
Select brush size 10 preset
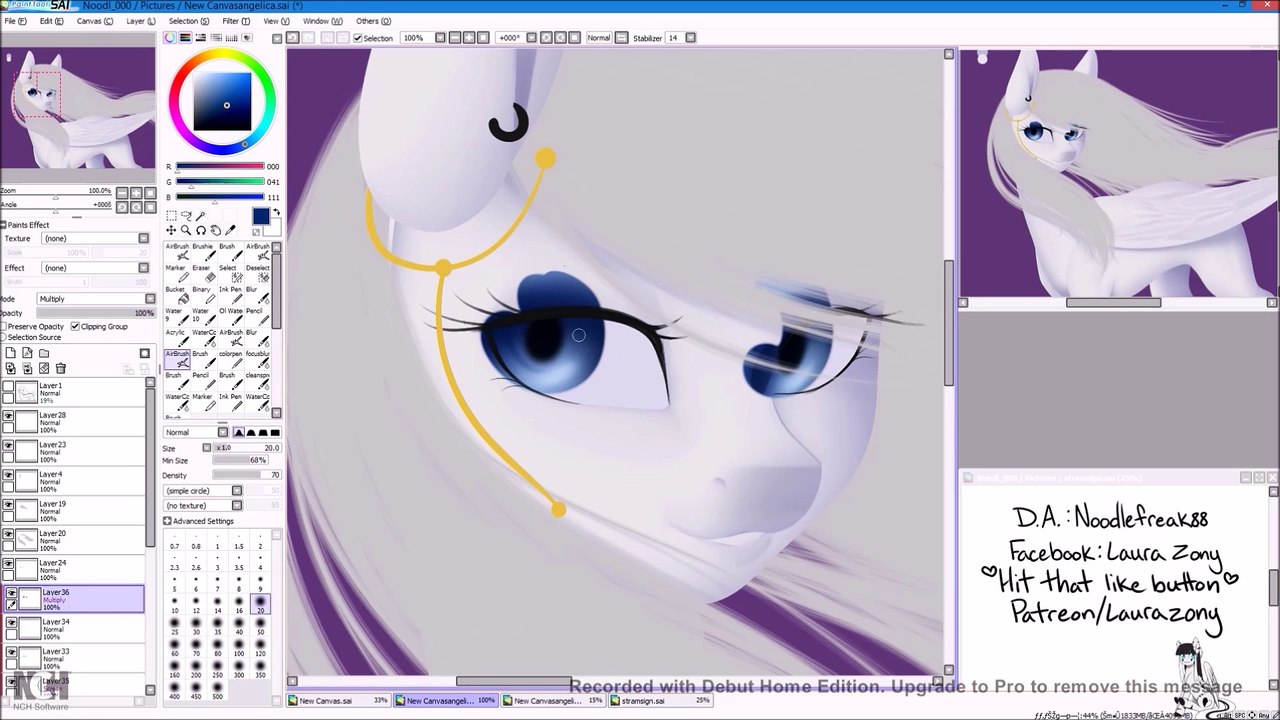point(175,605)
